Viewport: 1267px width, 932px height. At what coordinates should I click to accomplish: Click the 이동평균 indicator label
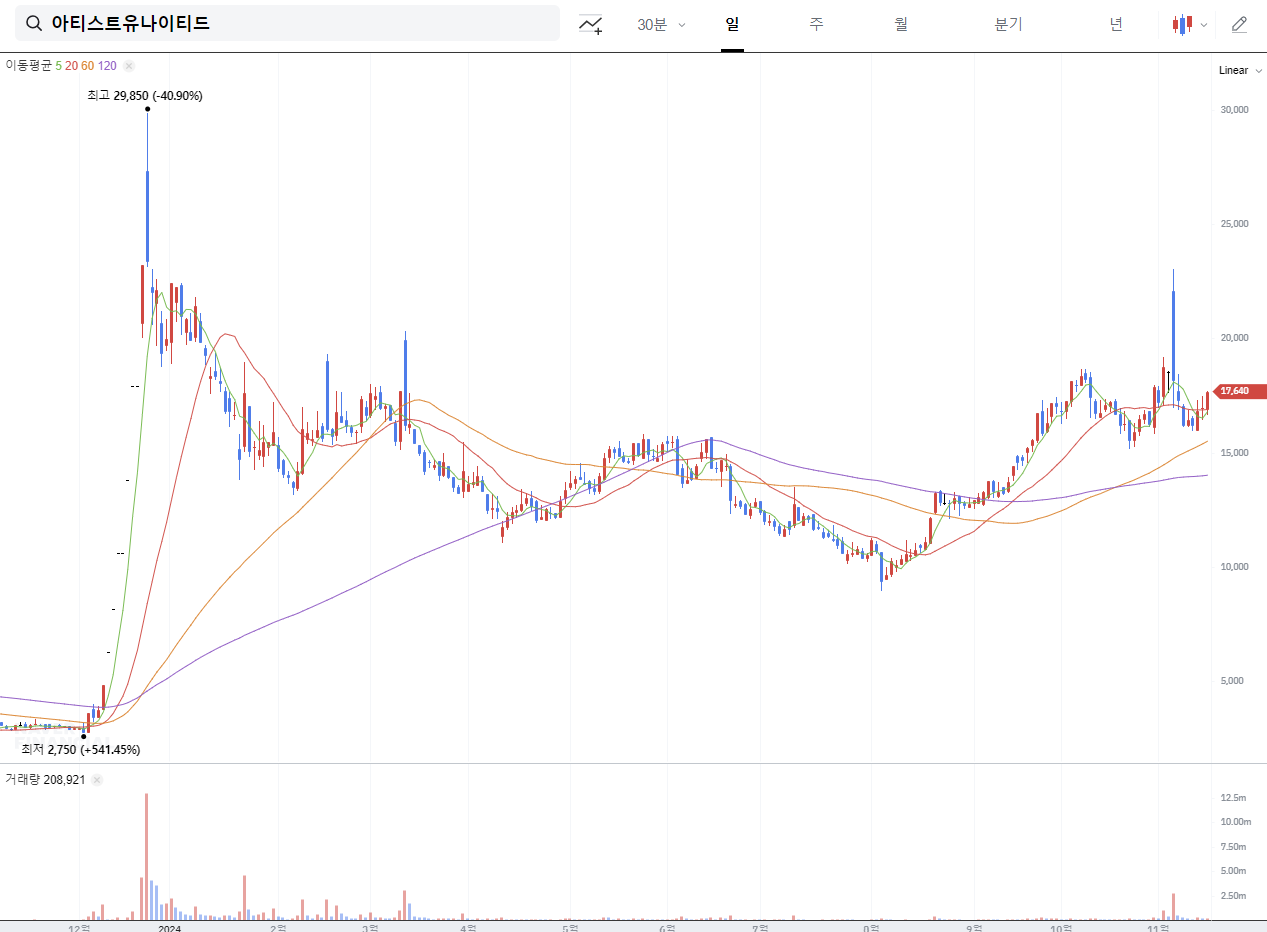tap(28, 66)
